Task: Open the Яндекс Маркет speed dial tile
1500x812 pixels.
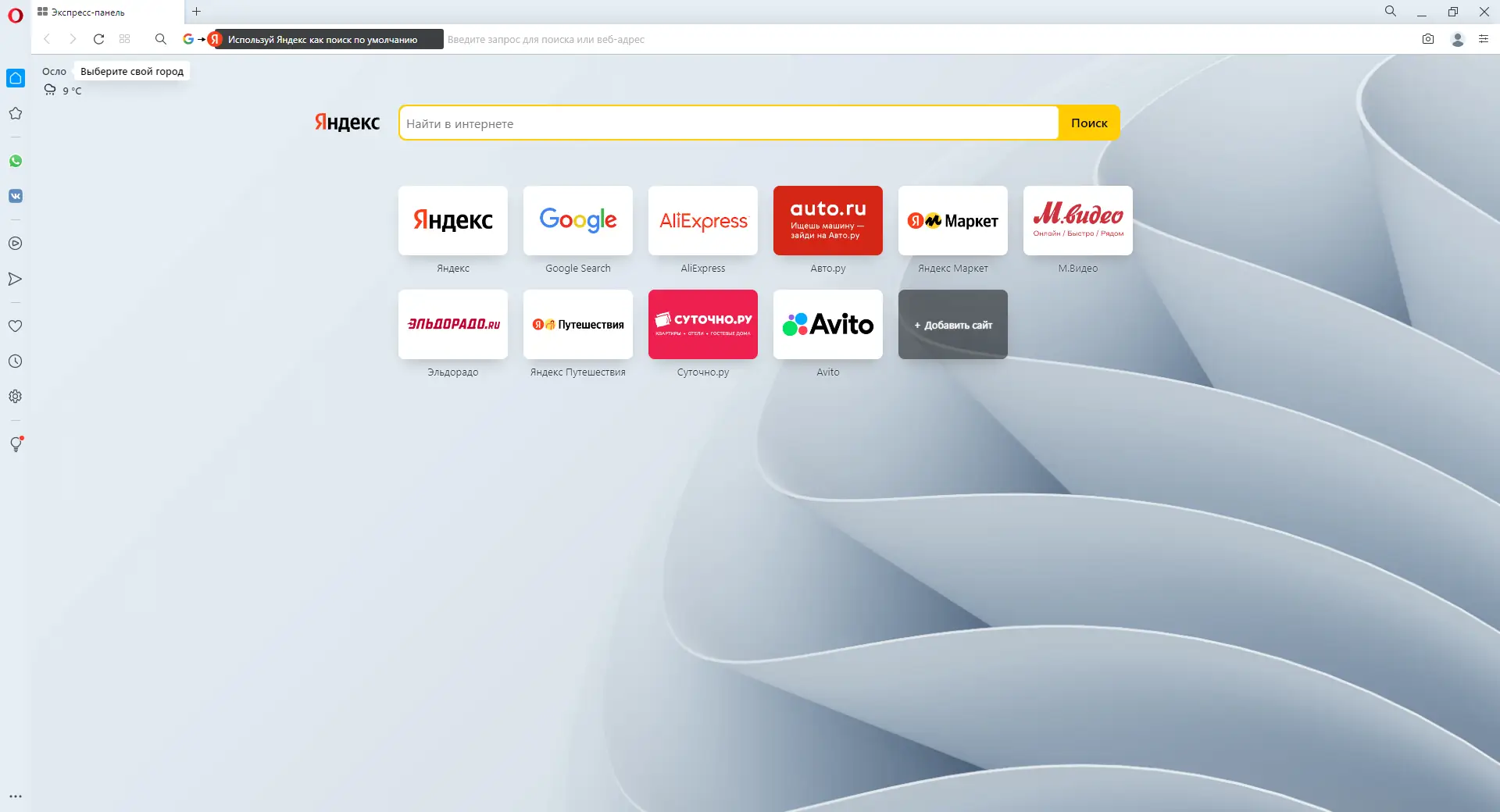Action: (953, 220)
